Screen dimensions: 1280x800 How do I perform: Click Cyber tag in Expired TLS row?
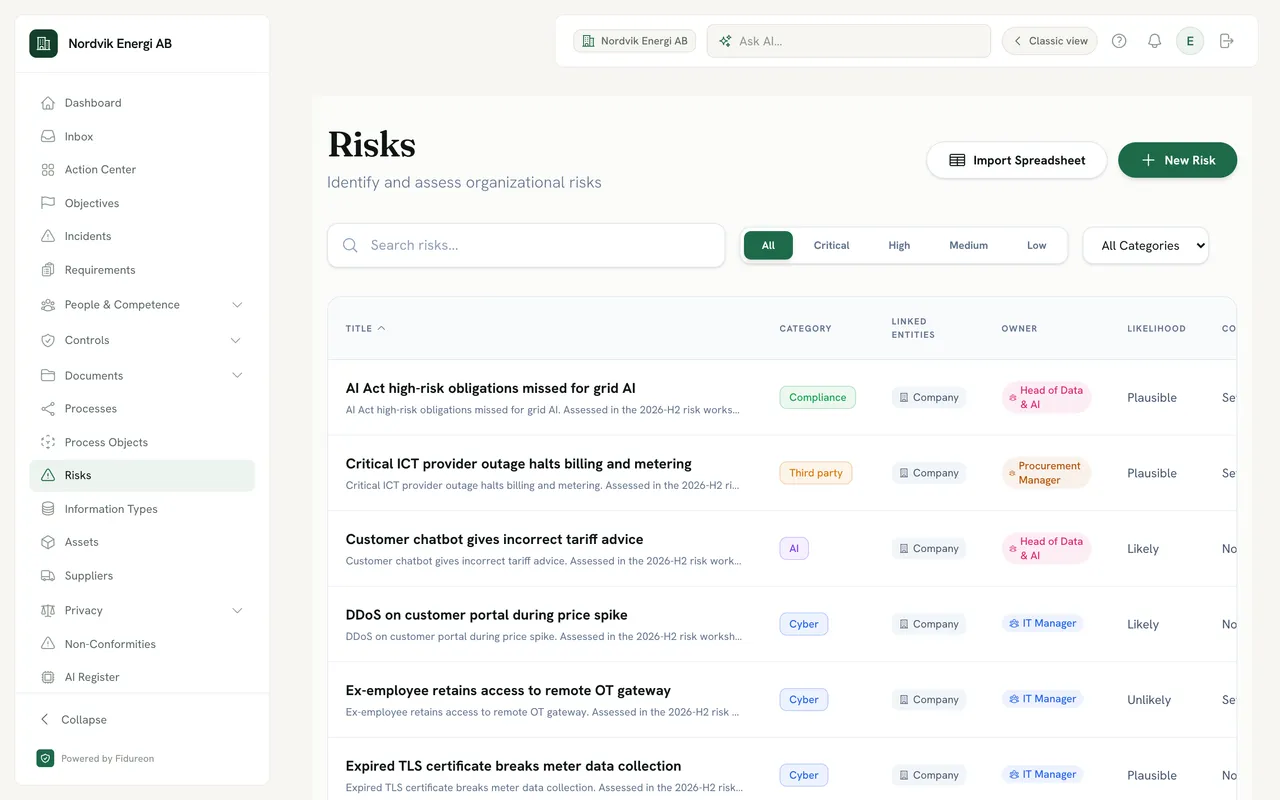point(804,775)
